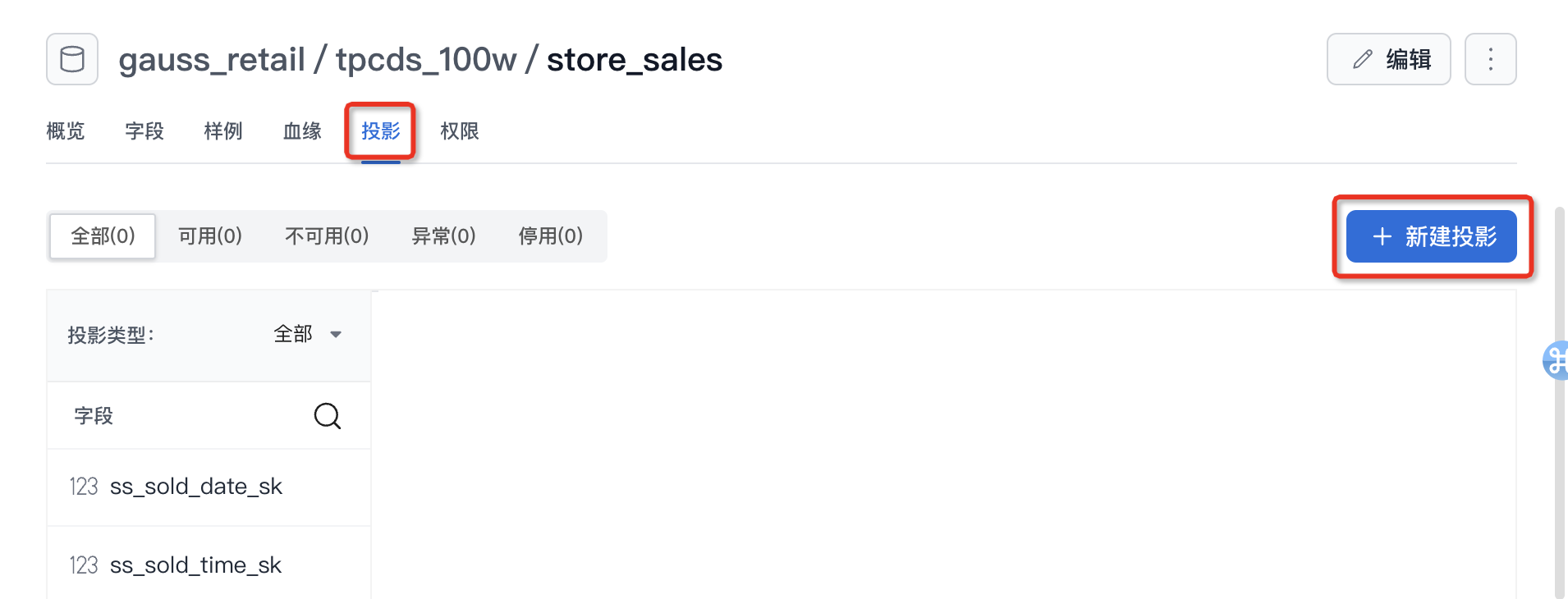Filter by 不可用(0) unavailable projections

coord(327,236)
